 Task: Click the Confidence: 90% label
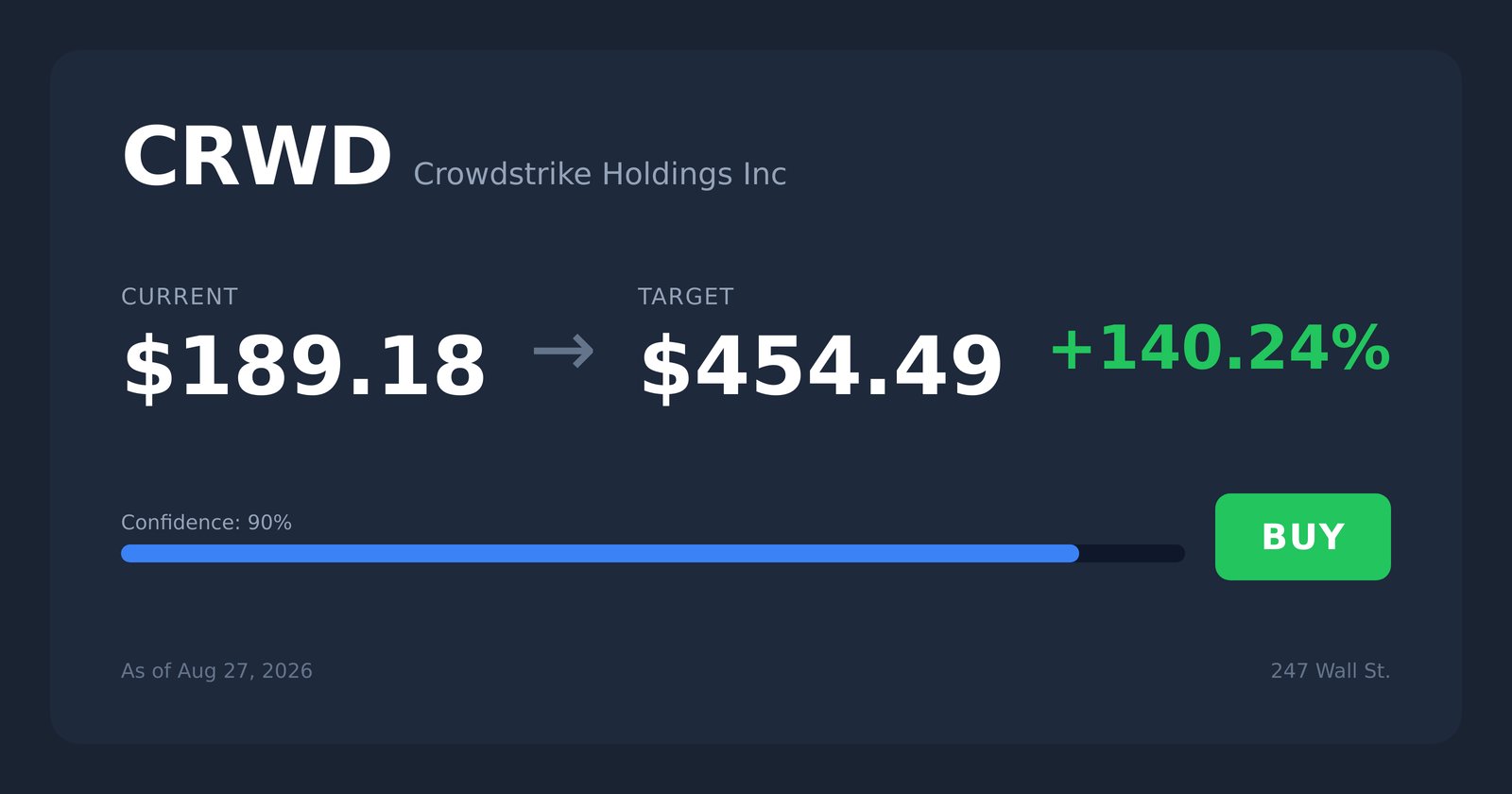pyautogui.click(x=206, y=523)
